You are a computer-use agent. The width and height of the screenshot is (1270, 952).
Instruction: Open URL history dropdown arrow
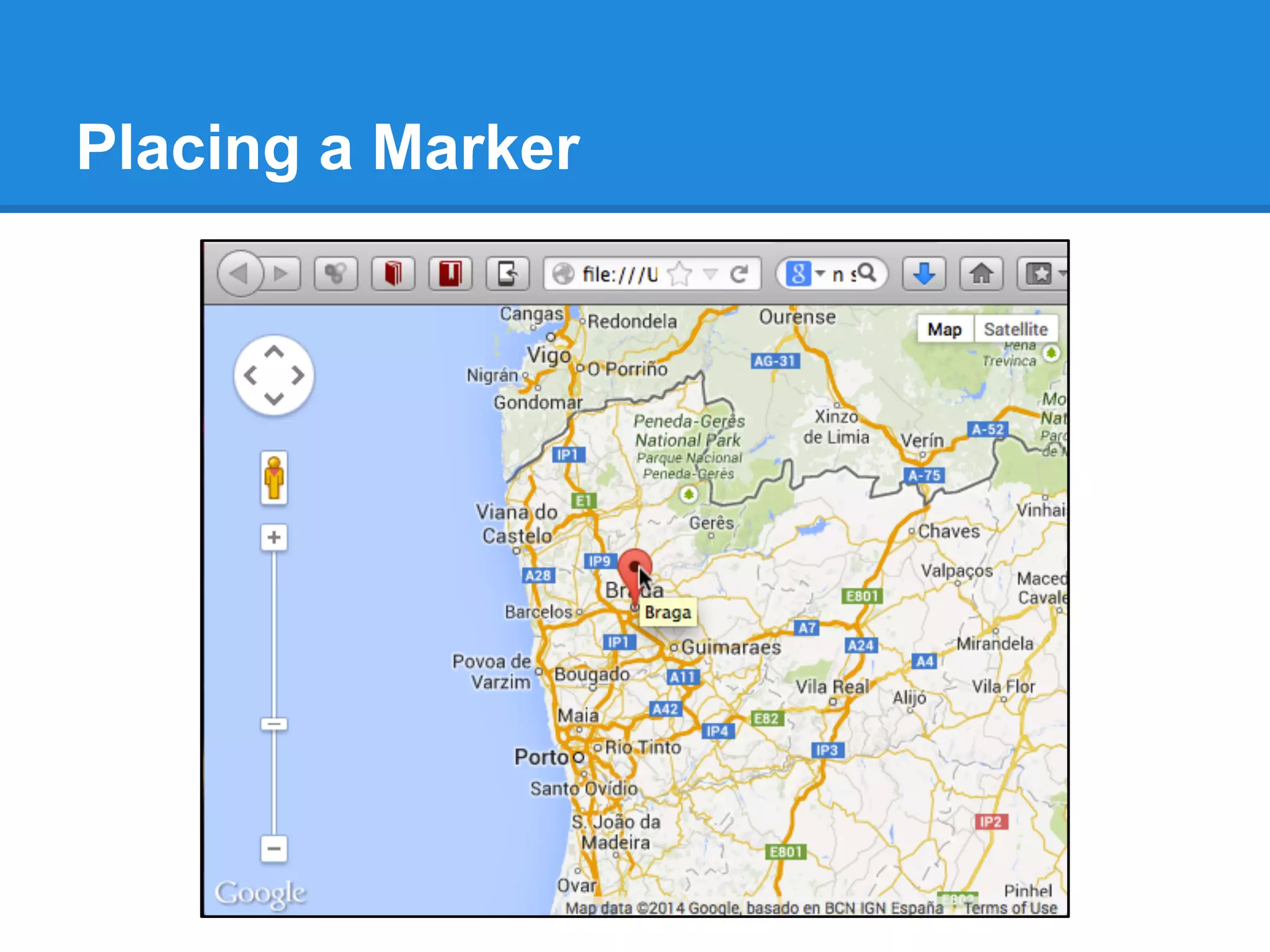(x=711, y=274)
